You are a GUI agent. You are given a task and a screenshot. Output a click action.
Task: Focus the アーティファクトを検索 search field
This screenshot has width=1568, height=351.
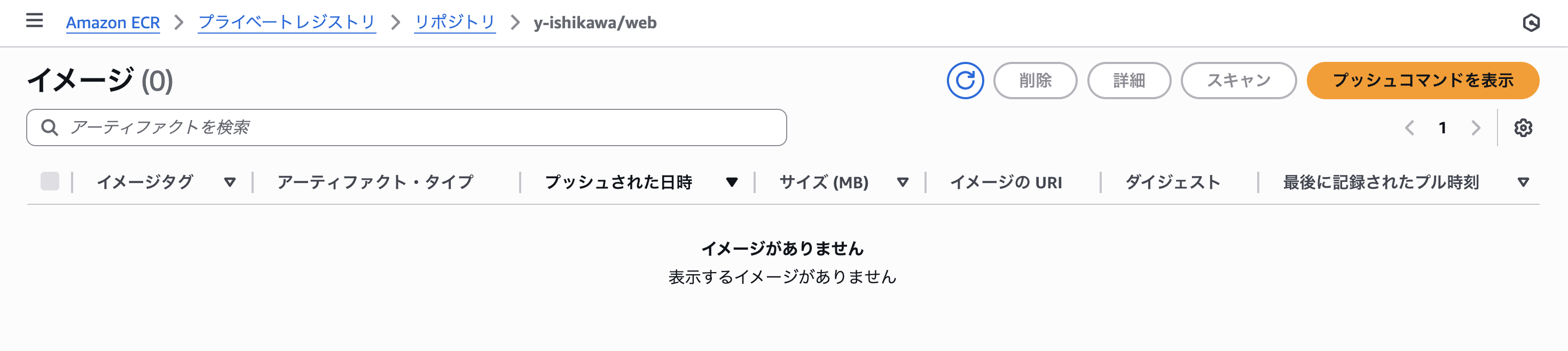(x=406, y=127)
